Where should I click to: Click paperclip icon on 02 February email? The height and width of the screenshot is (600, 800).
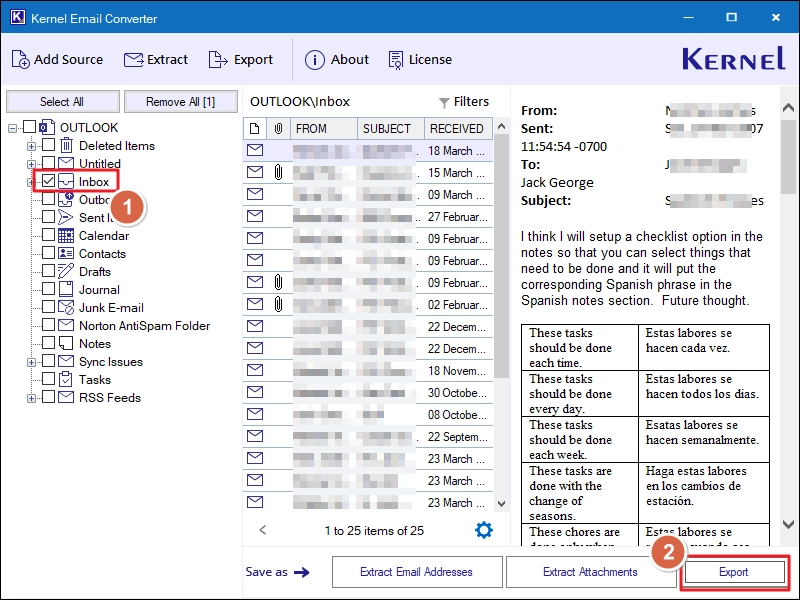(x=278, y=305)
